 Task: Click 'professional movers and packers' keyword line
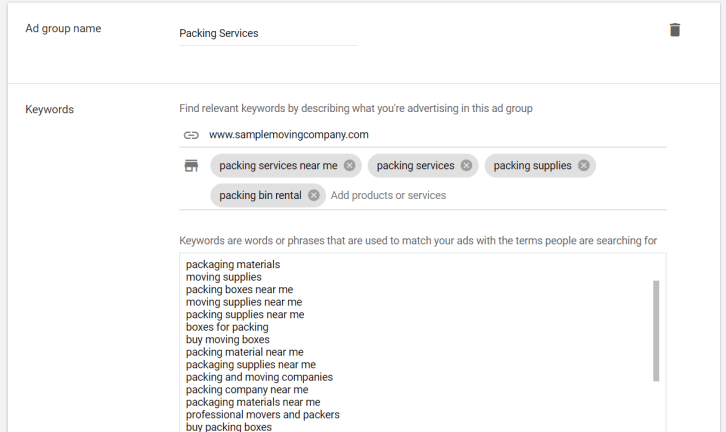pos(263,414)
